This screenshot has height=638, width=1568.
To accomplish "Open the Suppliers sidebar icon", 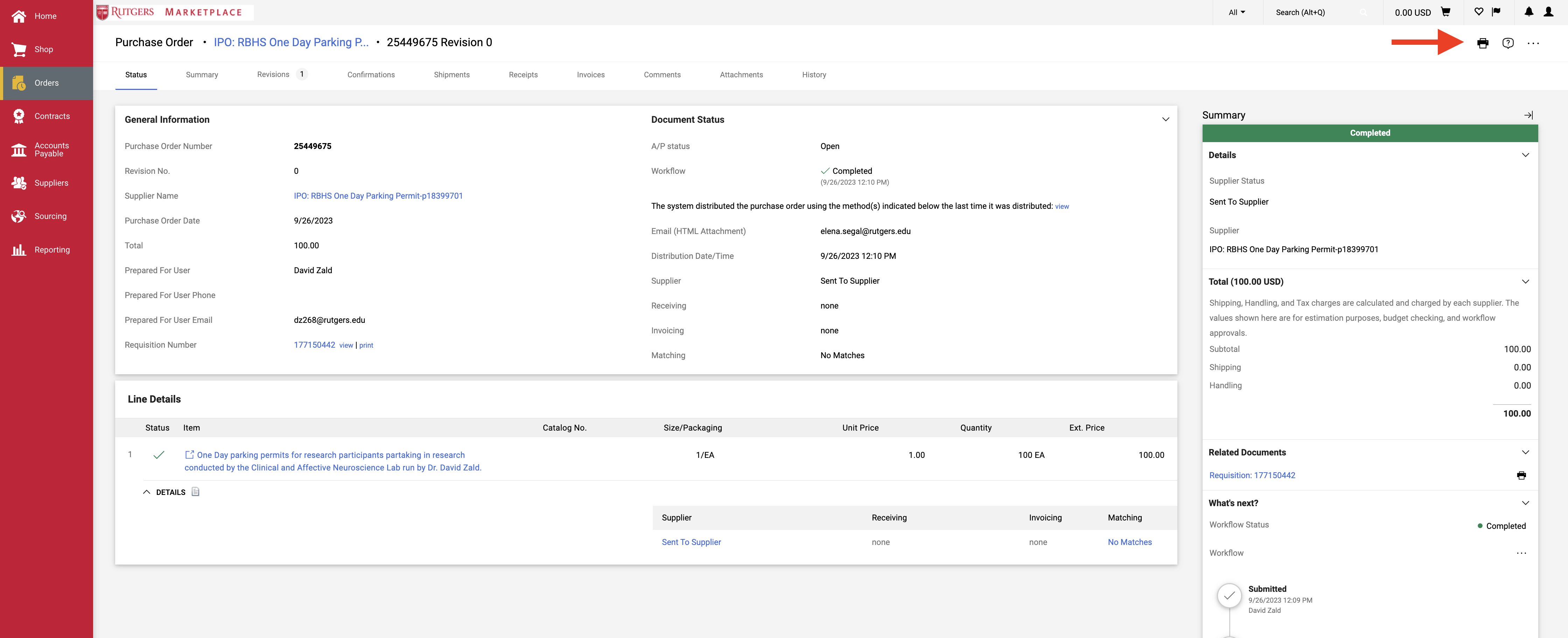I will click(x=19, y=183).
